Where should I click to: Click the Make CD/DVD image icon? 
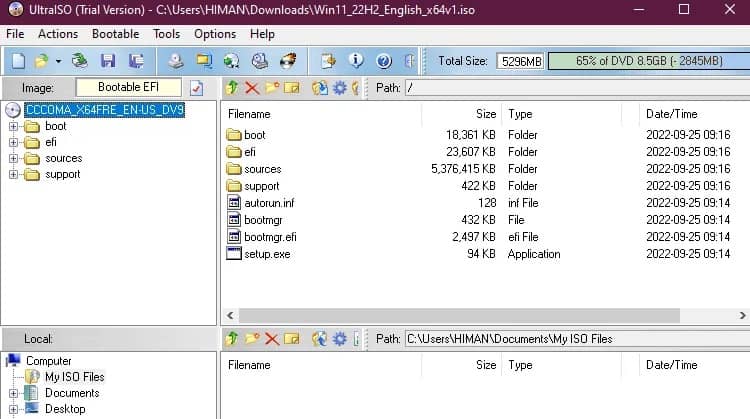pyautogui.click(x=176, y=61)
